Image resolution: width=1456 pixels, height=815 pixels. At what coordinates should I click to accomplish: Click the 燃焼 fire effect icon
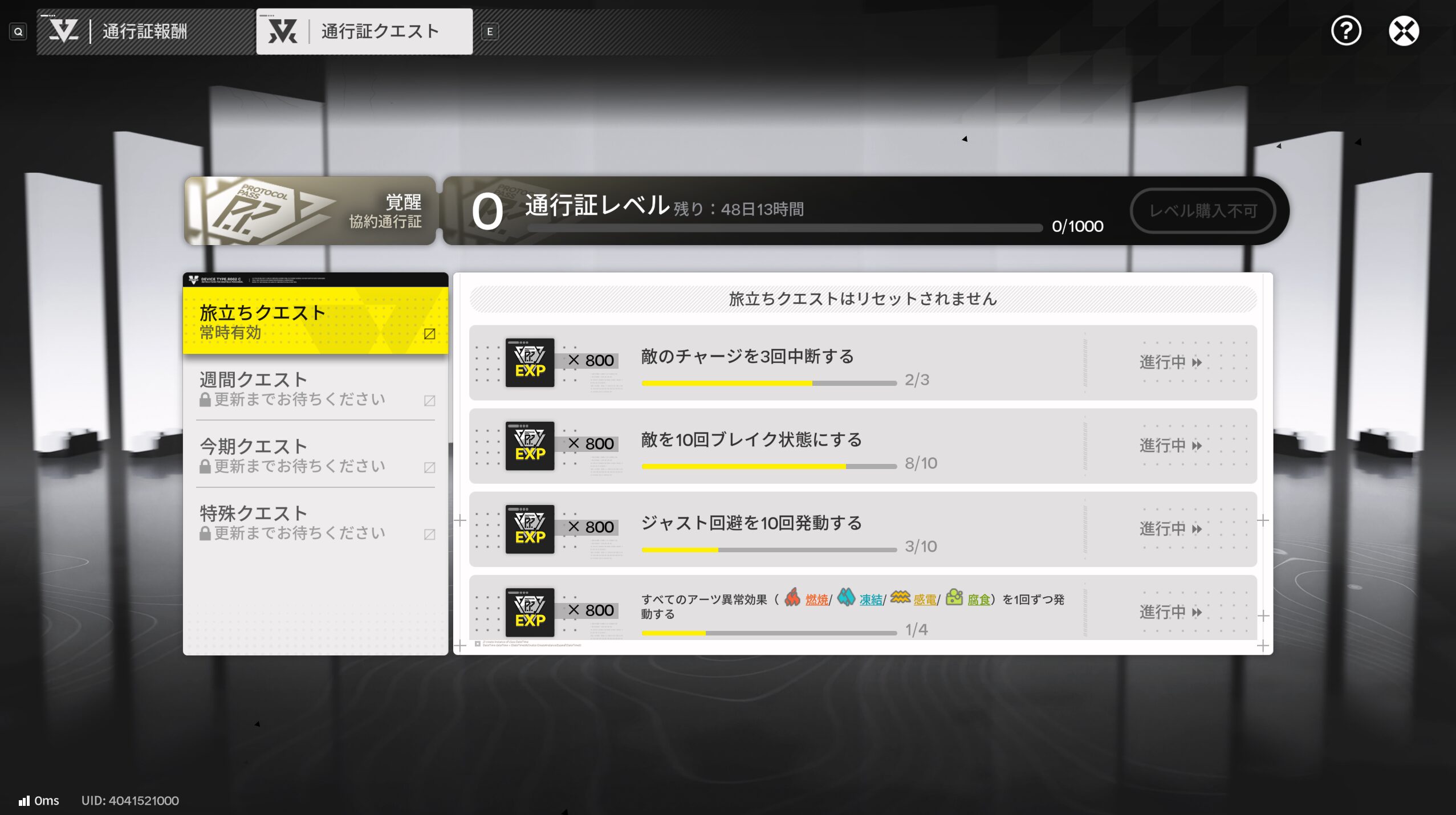click(x=792, y=597)
